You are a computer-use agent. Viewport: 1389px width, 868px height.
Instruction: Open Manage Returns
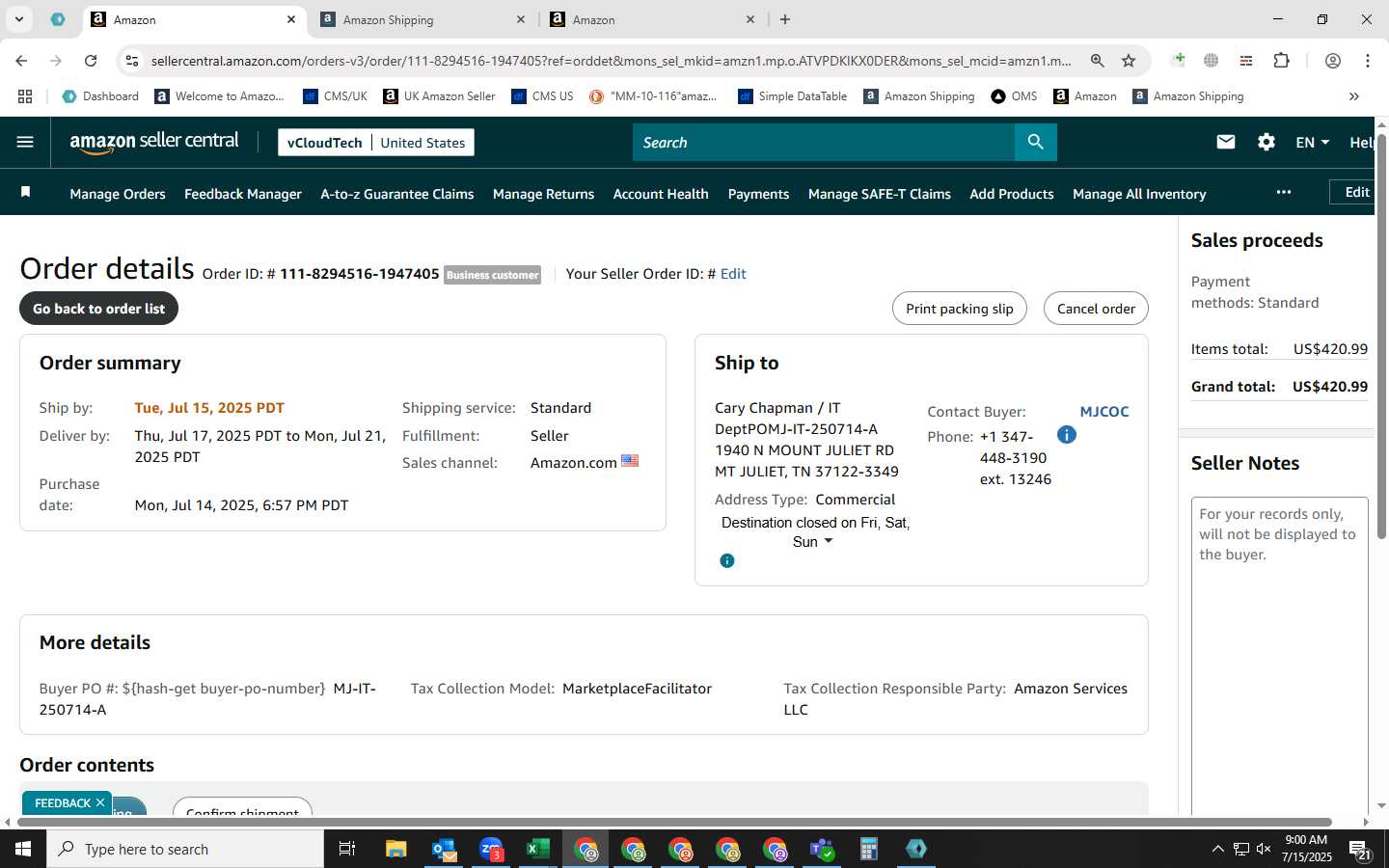543,194
